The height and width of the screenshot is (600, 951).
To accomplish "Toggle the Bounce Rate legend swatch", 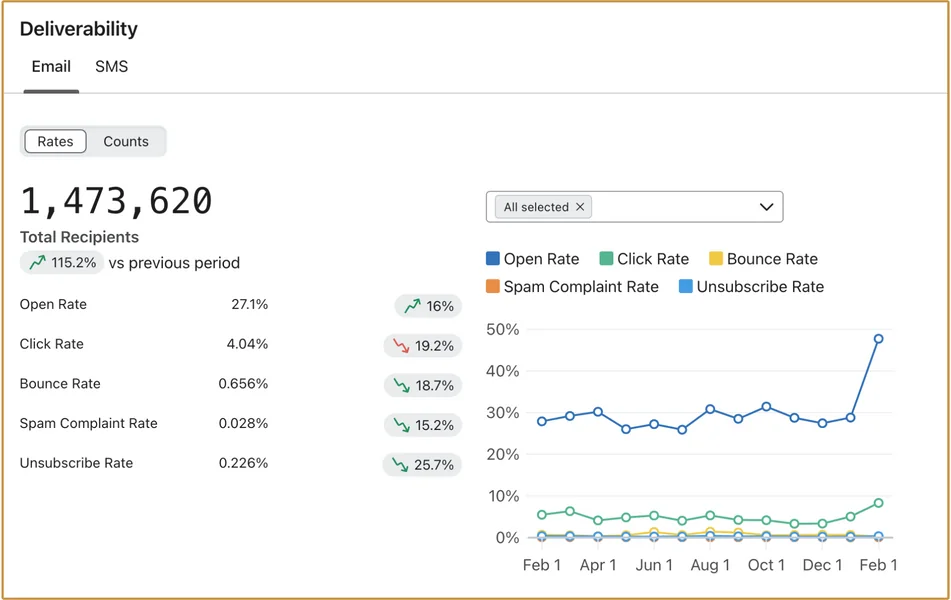I will (716, 258).
